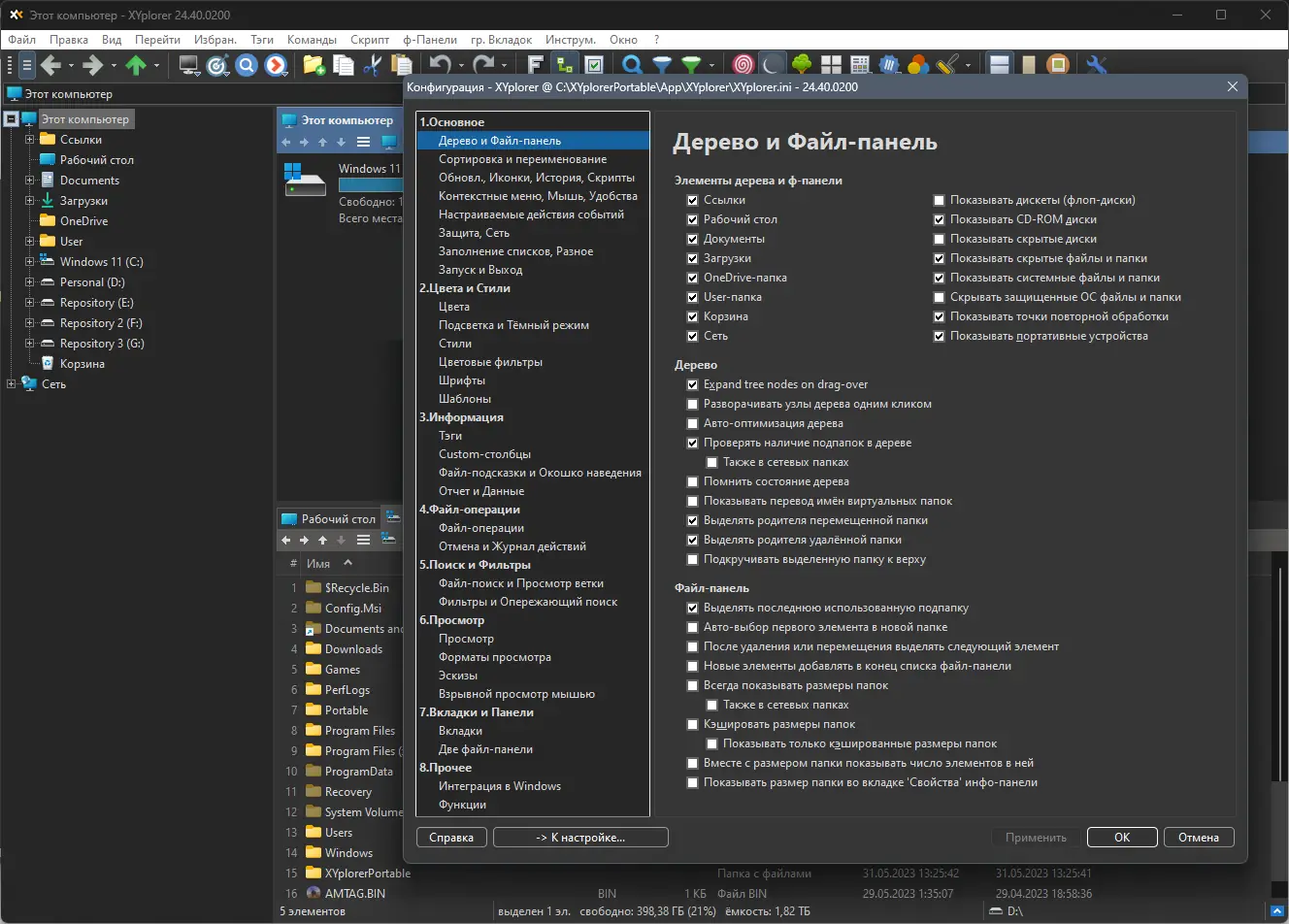
Task: Click the blue funnel filter icon
Action: click(x=662, y=65)
